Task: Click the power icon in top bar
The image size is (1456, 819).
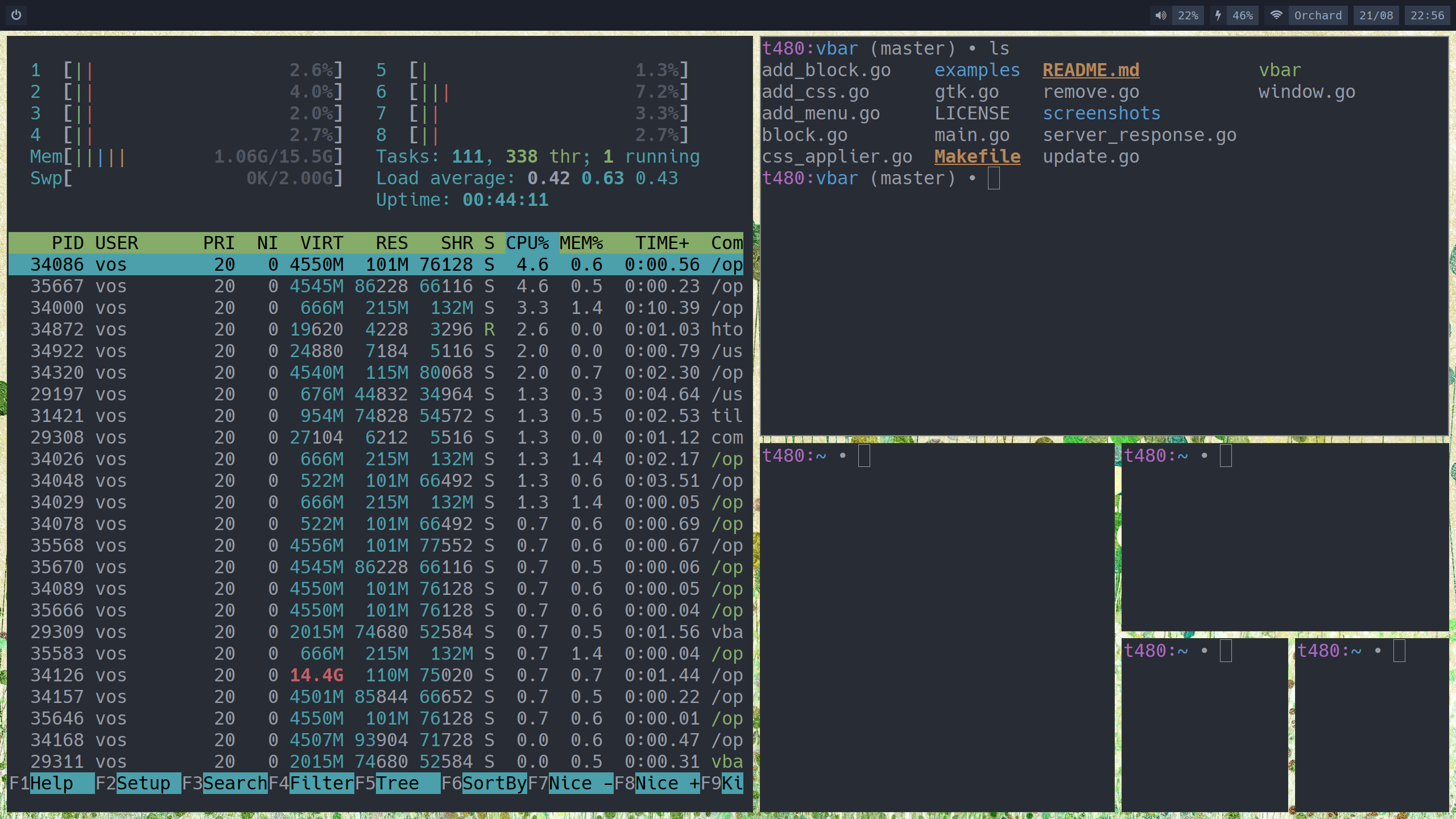Action: coord(16,15)
